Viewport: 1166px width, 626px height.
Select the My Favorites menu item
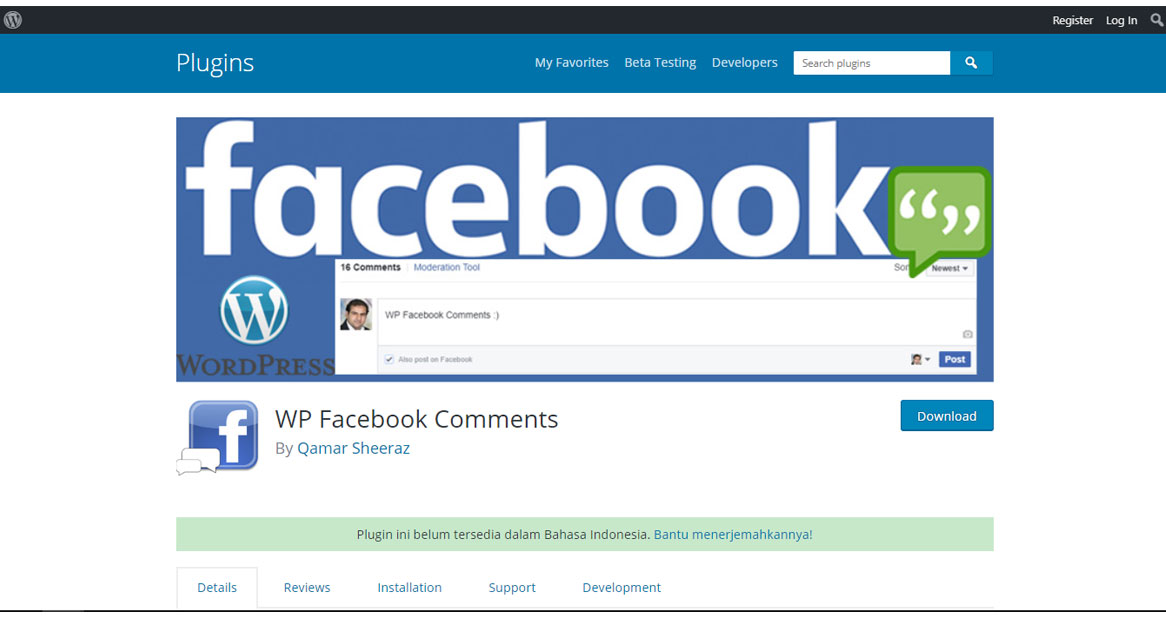pyautogui.click(x=571, y=62)
